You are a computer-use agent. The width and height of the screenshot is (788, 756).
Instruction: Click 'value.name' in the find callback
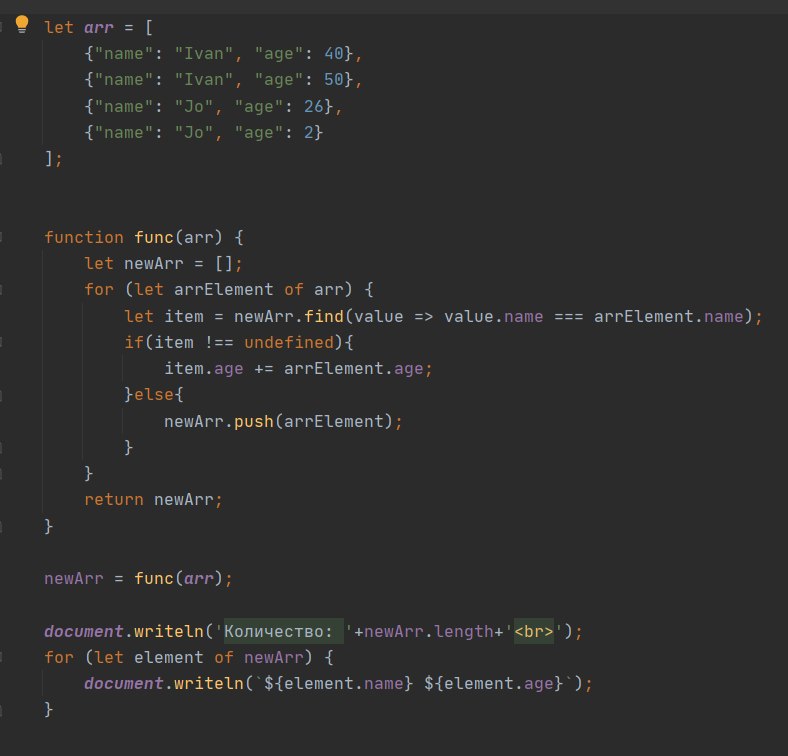pos(494,316)
